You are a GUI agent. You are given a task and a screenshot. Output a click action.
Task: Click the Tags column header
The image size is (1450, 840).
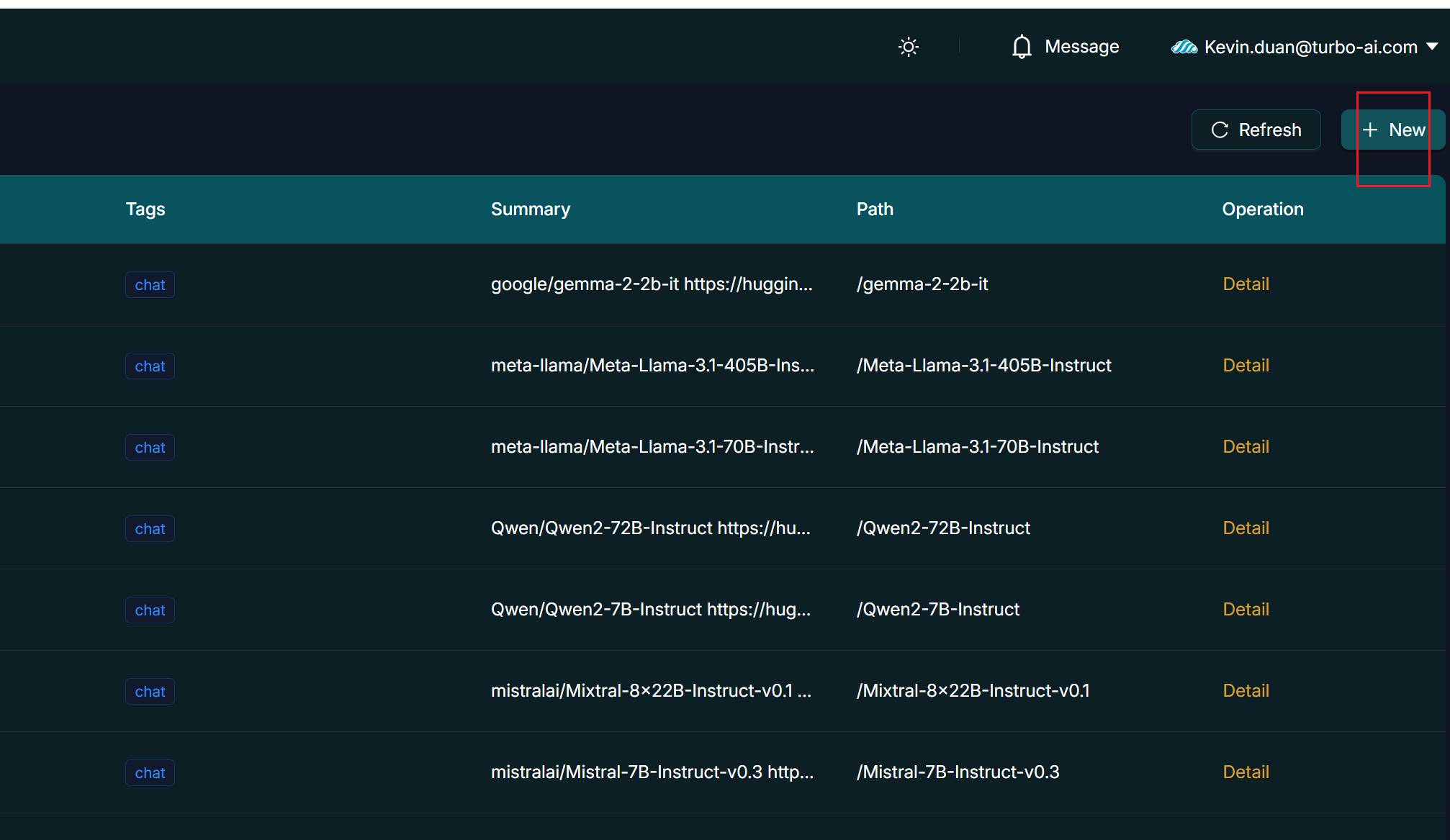pos(145,209)
